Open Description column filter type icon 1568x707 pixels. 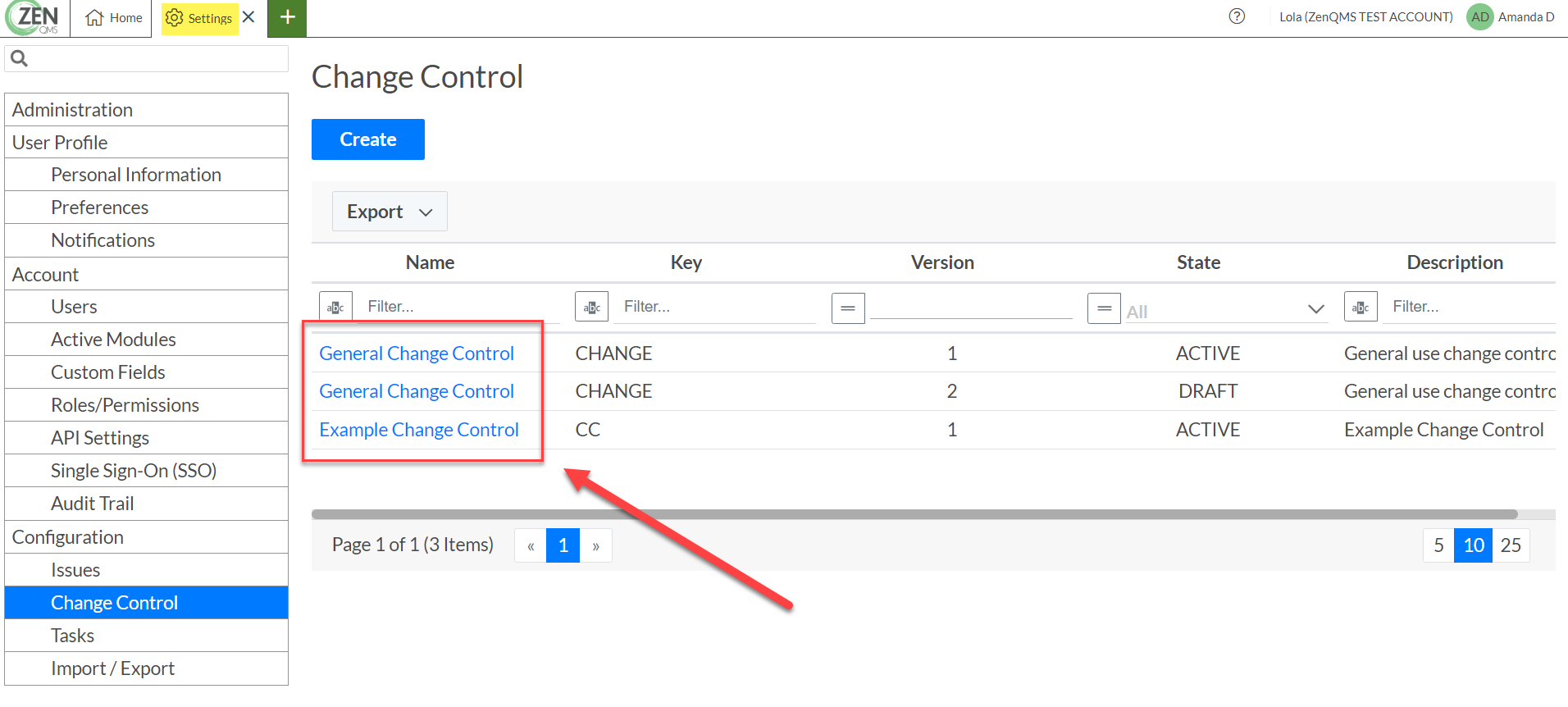point(1361,308)
